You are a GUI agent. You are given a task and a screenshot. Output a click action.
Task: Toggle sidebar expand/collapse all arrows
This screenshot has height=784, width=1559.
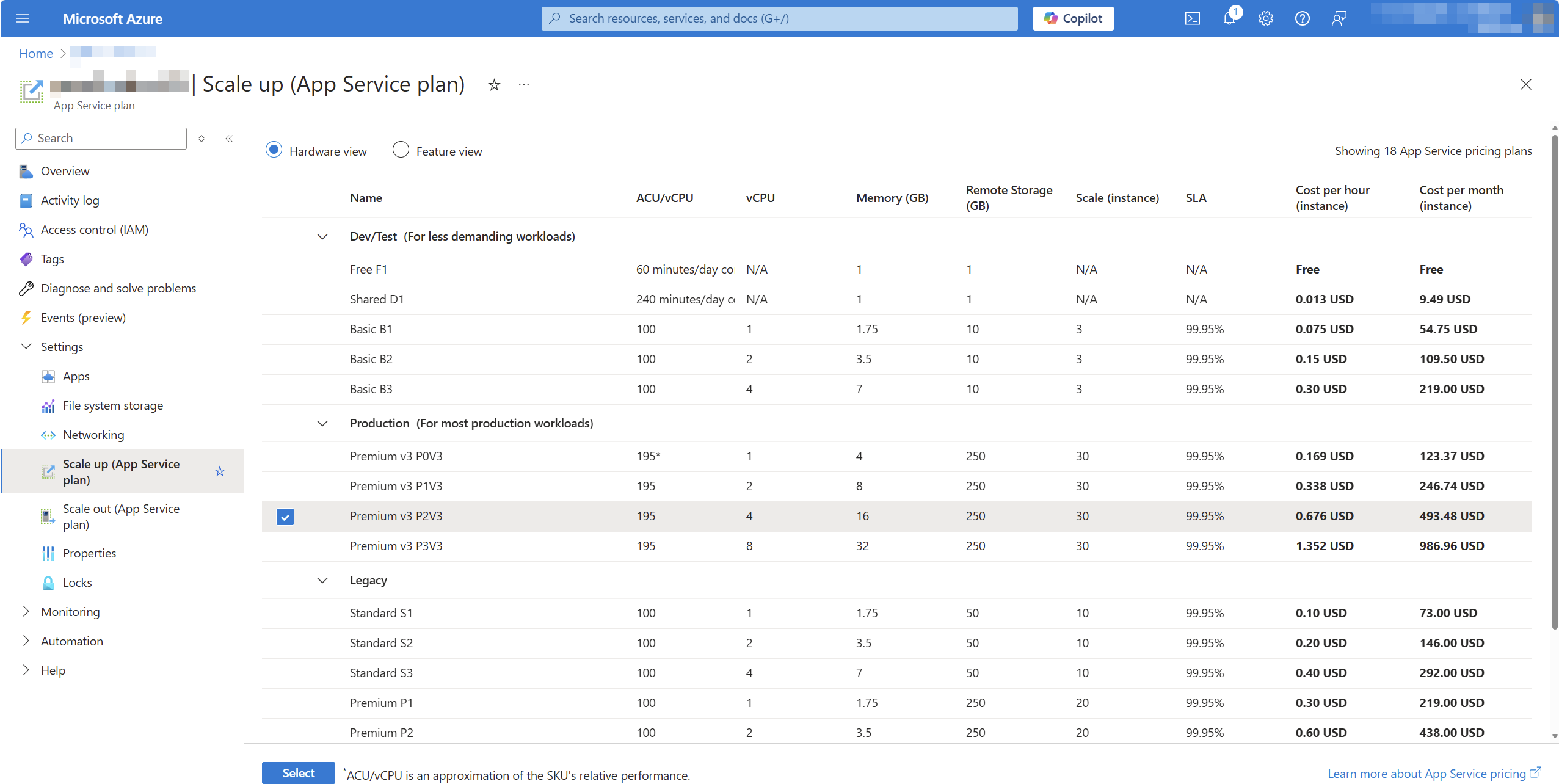tap(202, 139)
